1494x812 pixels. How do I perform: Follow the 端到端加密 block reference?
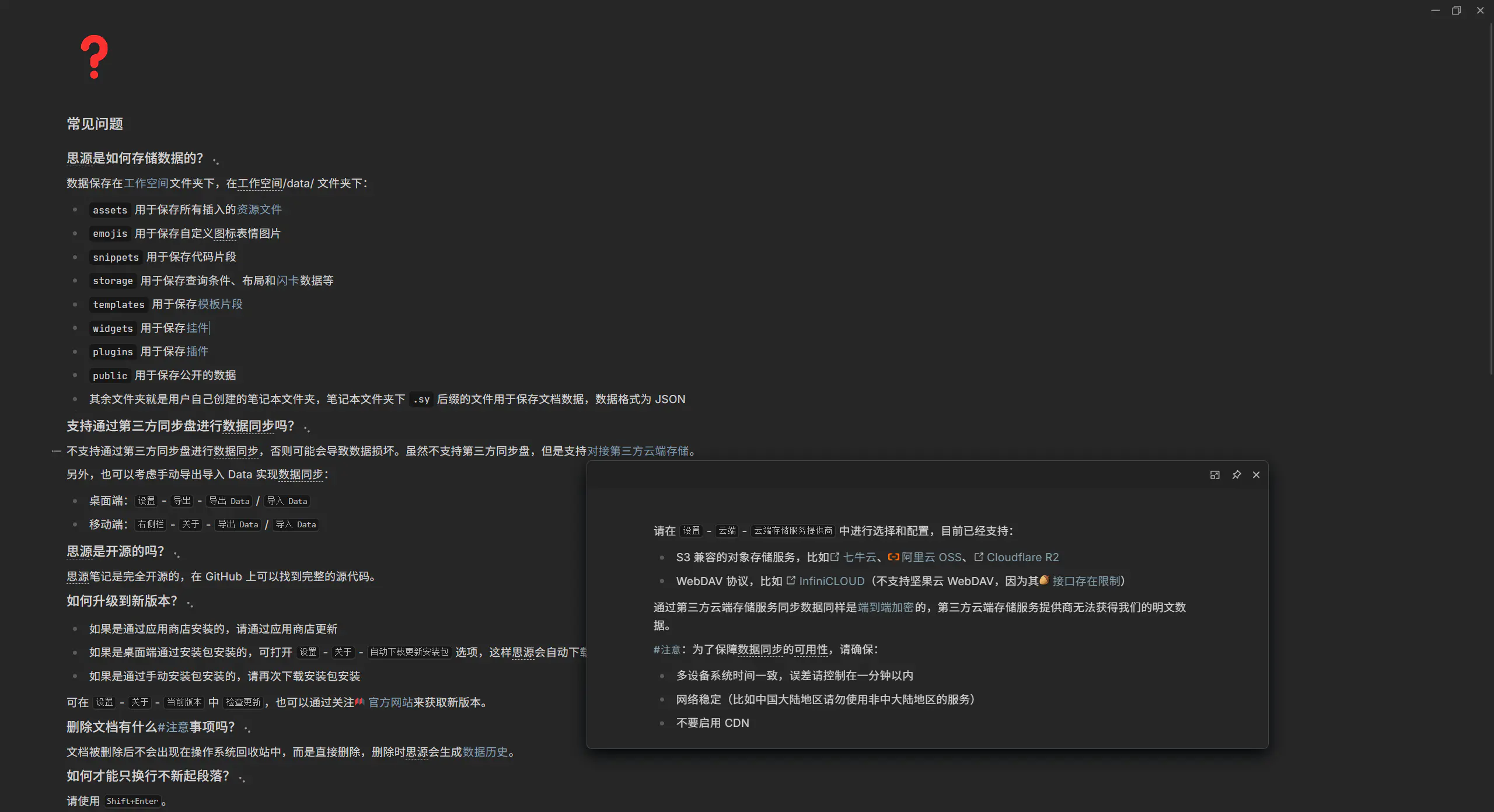(885, 607)
